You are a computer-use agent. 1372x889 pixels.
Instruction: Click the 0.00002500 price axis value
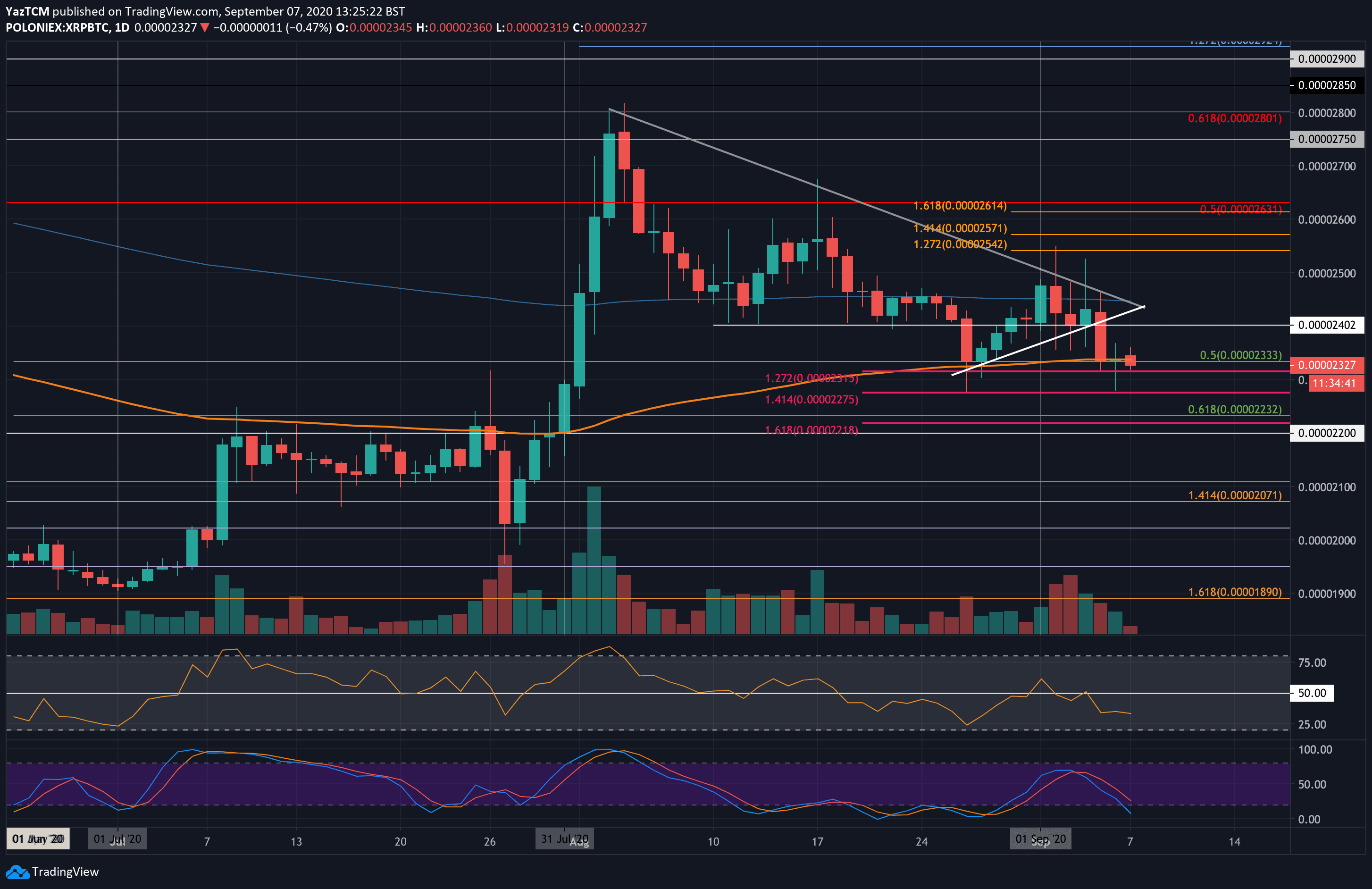(x=1326, y=273)
